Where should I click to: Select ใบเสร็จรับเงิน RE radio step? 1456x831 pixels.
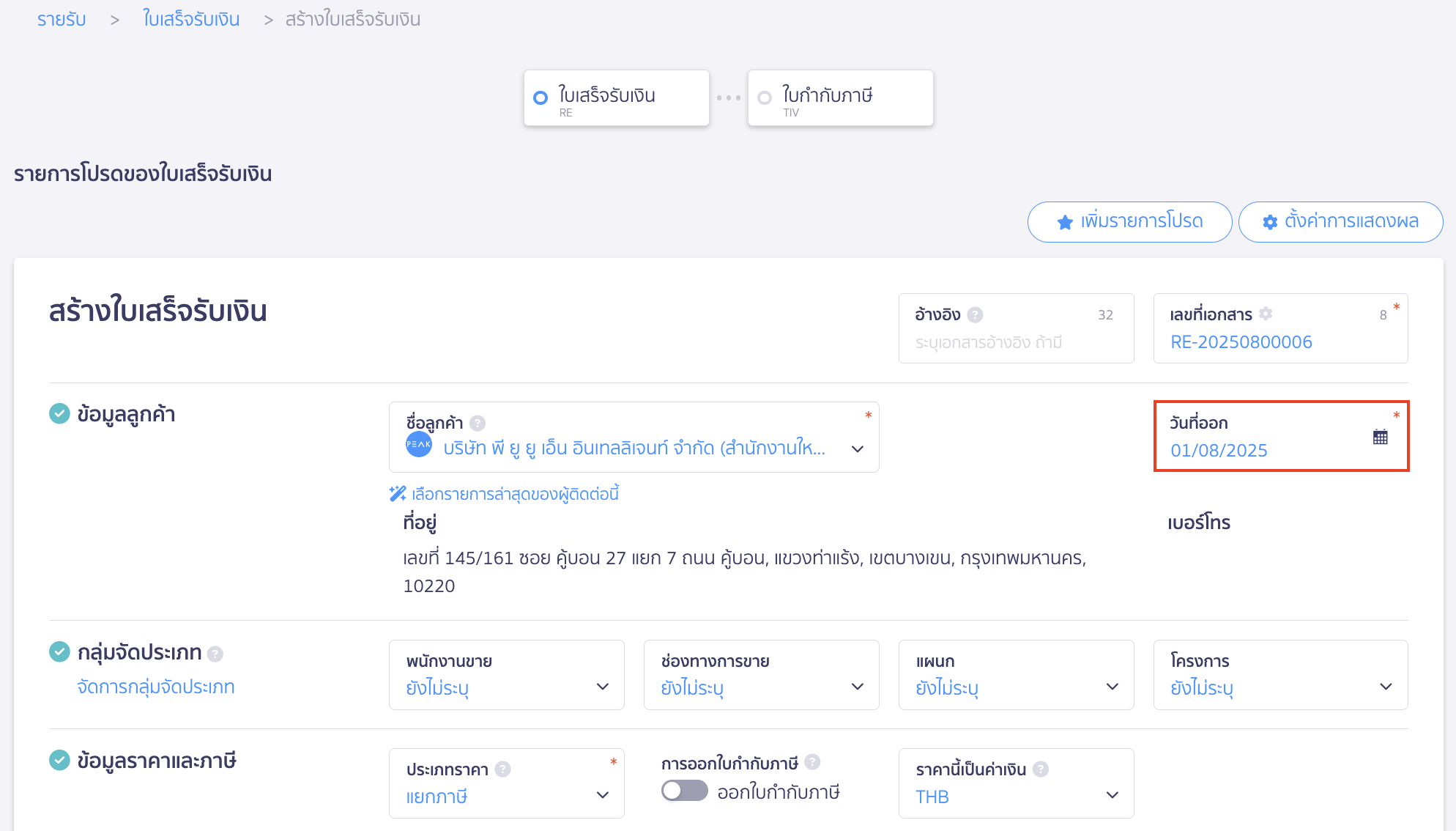coord(541,97)
